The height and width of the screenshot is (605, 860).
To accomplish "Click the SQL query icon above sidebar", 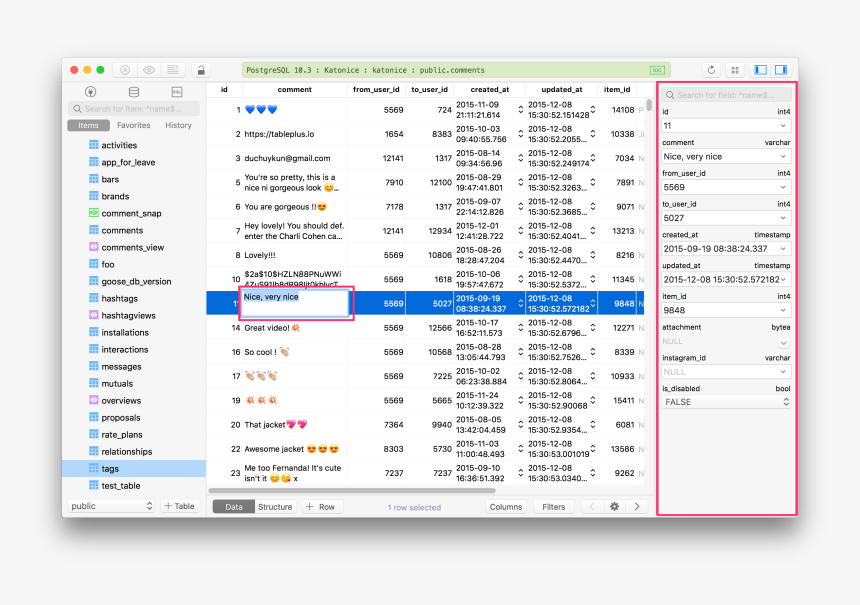I will click(x=176, y=92).
